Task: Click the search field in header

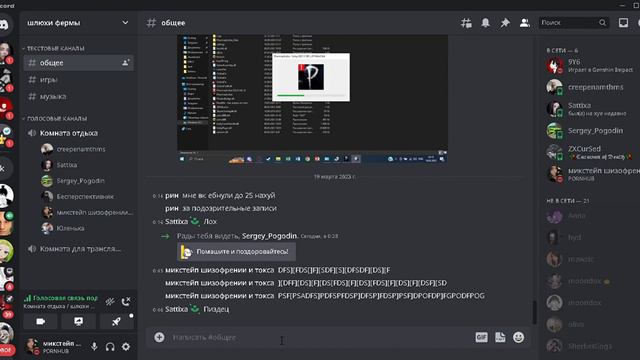Action: click(573, 23)
